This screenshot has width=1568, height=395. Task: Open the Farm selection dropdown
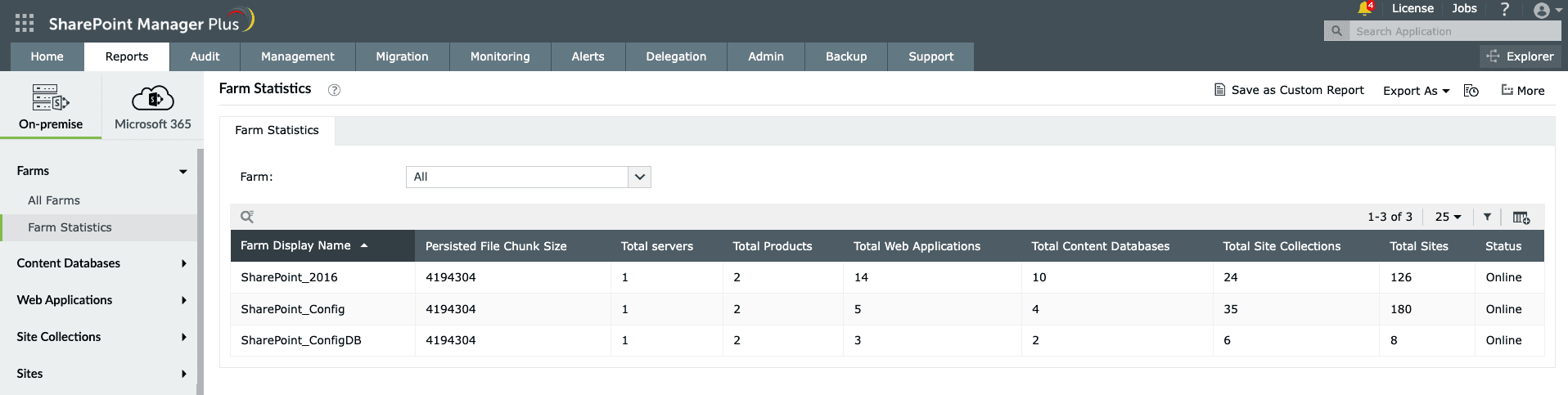click(x=529, y=177)
